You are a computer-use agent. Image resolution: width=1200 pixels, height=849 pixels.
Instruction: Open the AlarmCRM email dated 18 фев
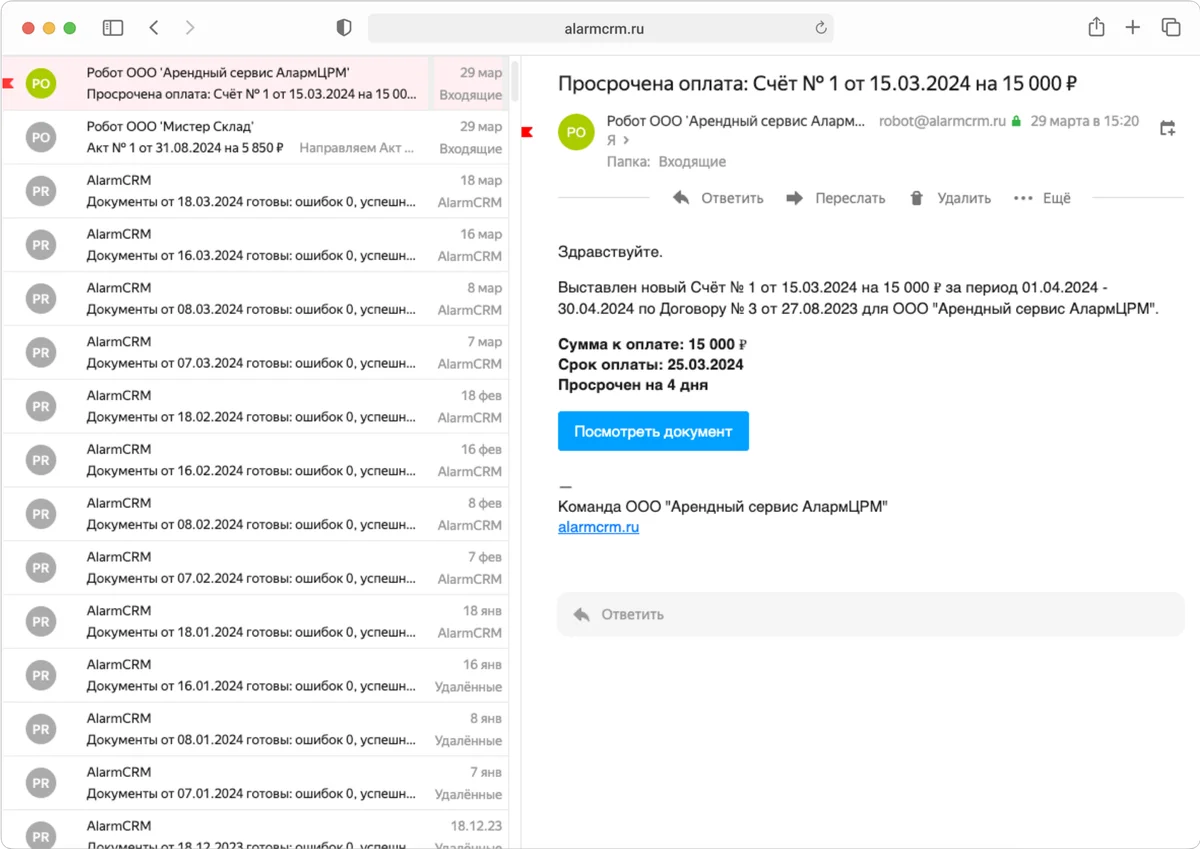click(254, 407)
